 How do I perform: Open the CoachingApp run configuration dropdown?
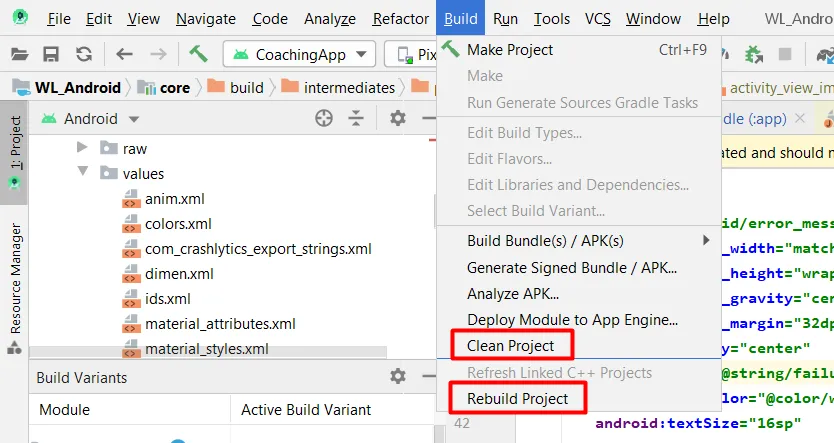[299, 55]
